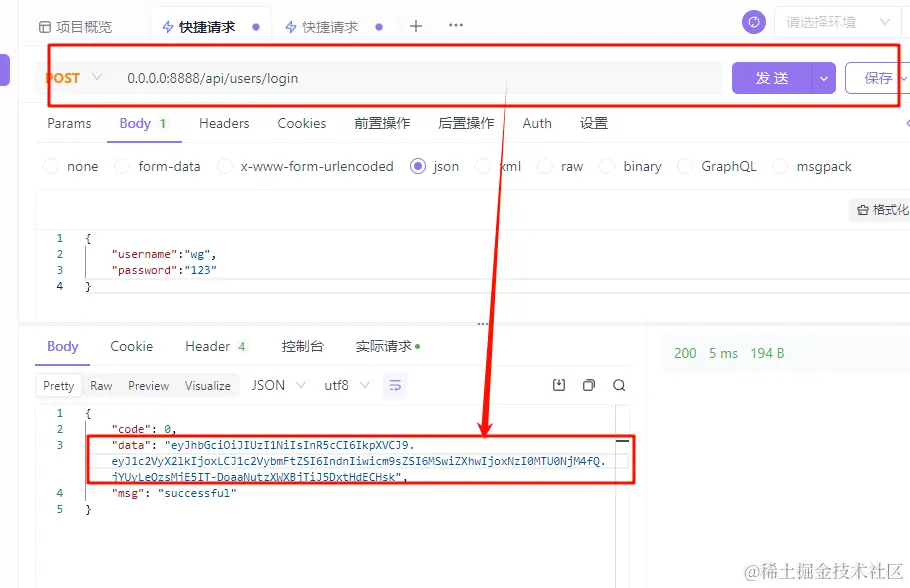Switch to the second 快捷请求 tab
The height and width of the screenshot is (588, 910).
tap(333, 27)
